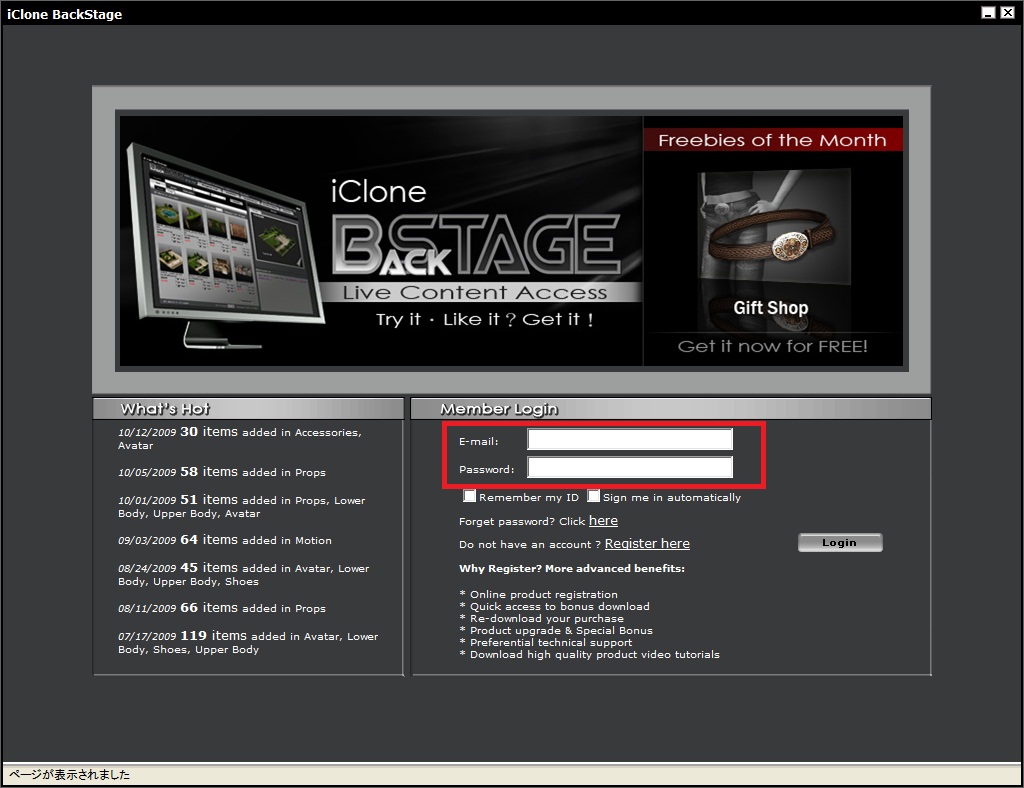Select the 09/03/2009 64 items Motion entry
Screen dimensions: 1024x788
click(x=225, y=540)
